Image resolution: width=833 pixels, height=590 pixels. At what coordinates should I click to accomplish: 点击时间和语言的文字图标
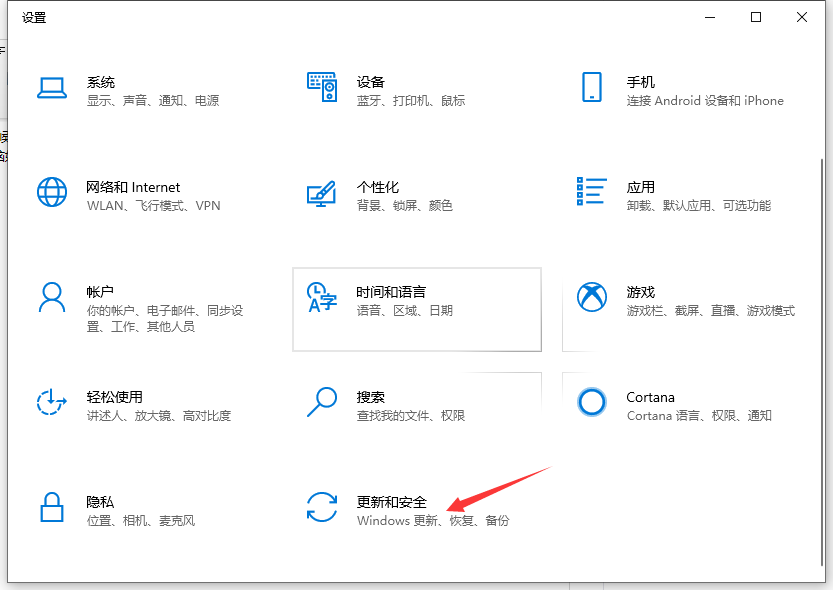pos(322,298)
